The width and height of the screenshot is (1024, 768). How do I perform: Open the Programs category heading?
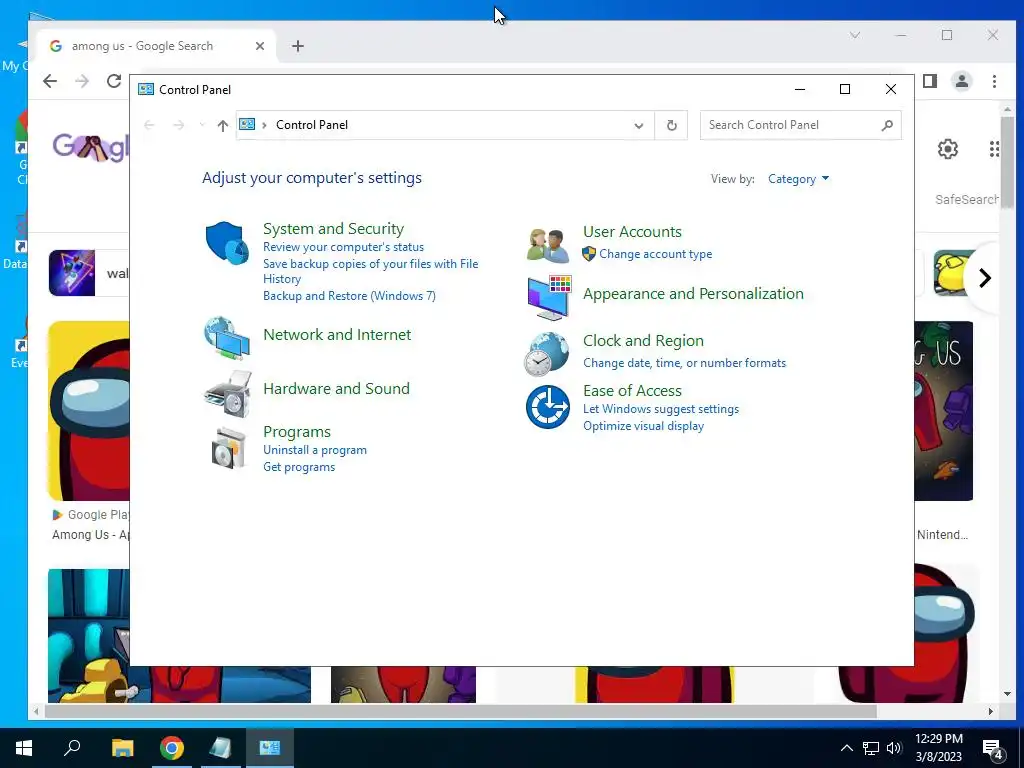(296, 432)
